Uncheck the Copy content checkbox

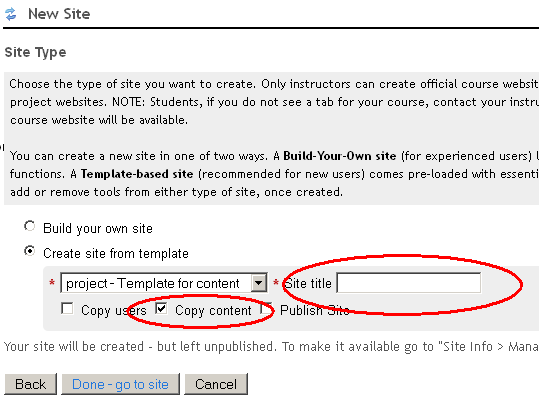tap(161, 308)
